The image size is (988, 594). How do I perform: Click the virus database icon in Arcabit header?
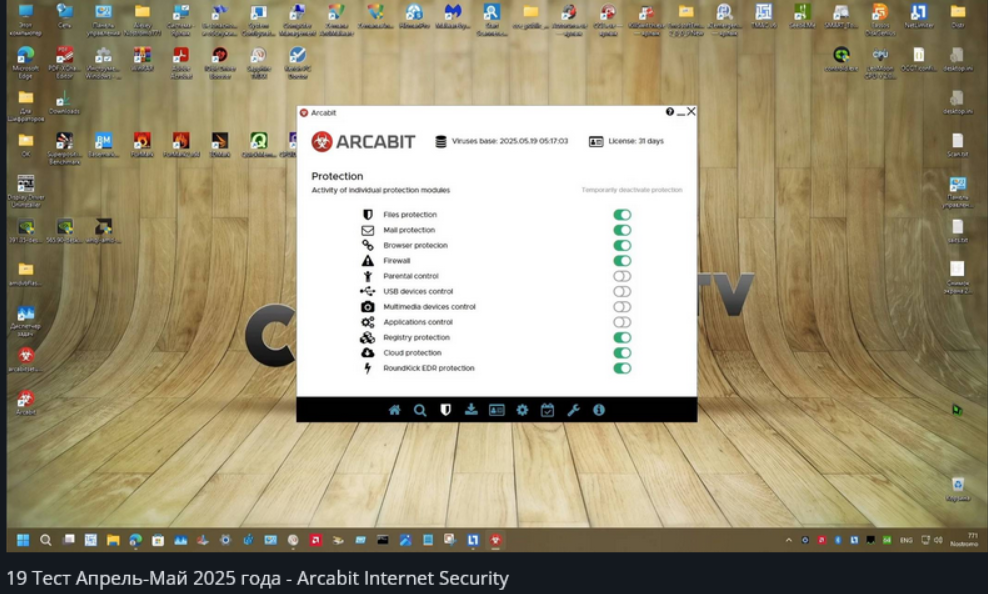pos(440,142)
